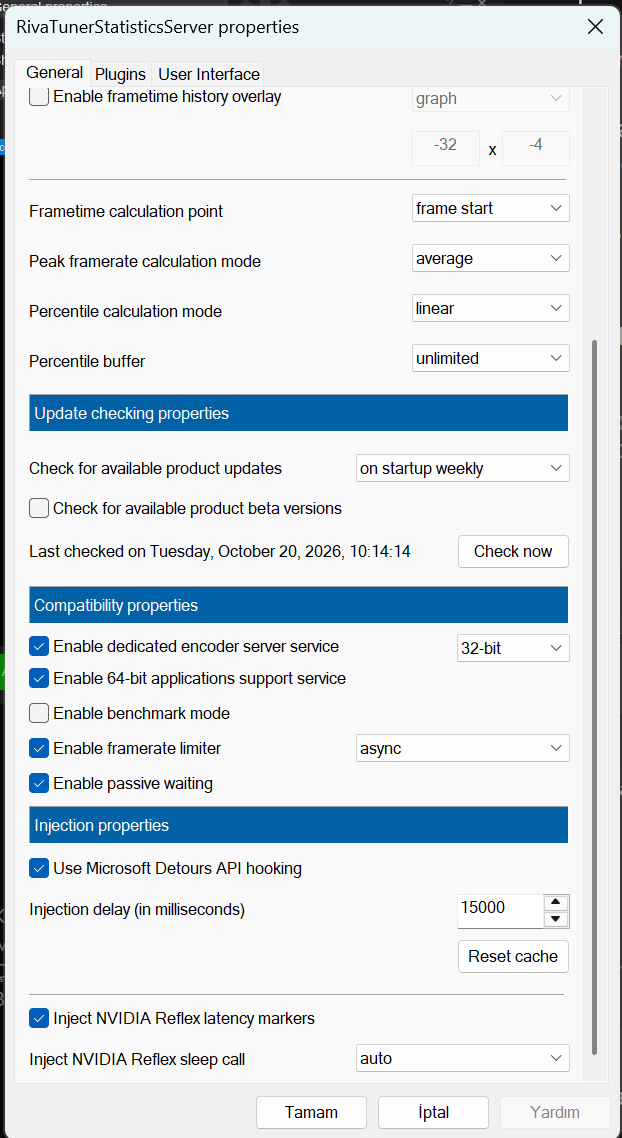The image size is (622, 1138).
Task: Click the Update checking properties header
Action: [x=298, y=413]
